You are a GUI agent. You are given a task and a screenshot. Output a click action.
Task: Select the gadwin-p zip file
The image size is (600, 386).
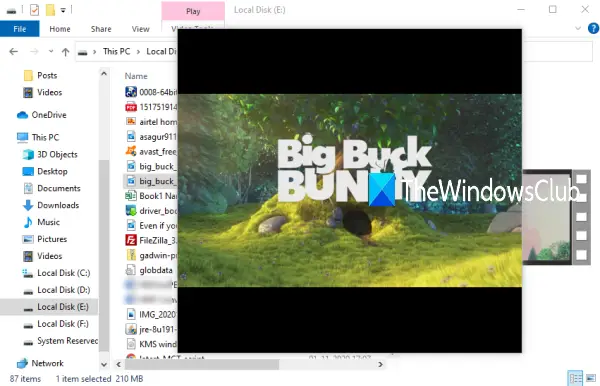[151, 255]
